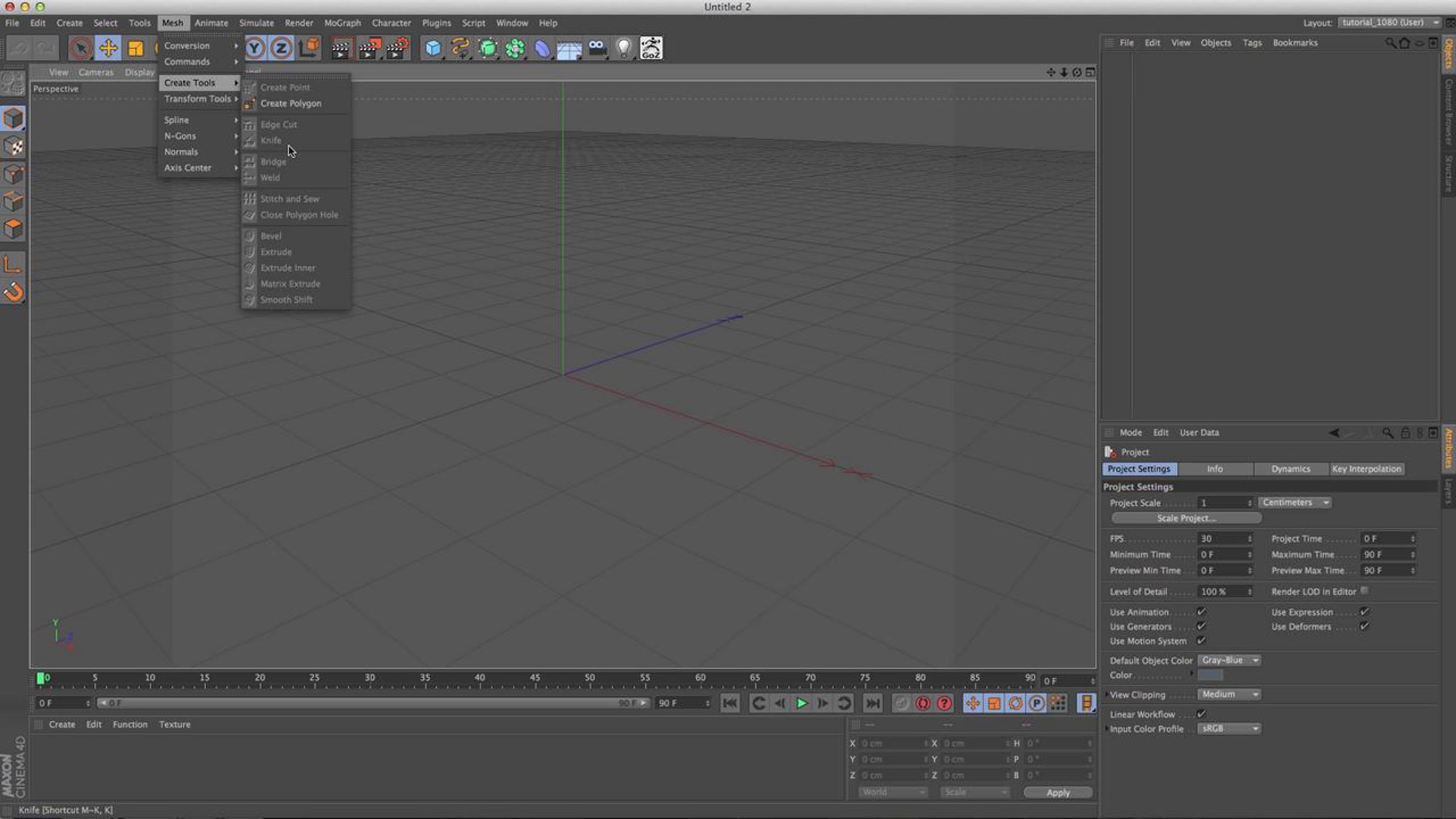Screen dimensions: 1456x819
Task: Click the light bulb icon
Action: point(624,48)
